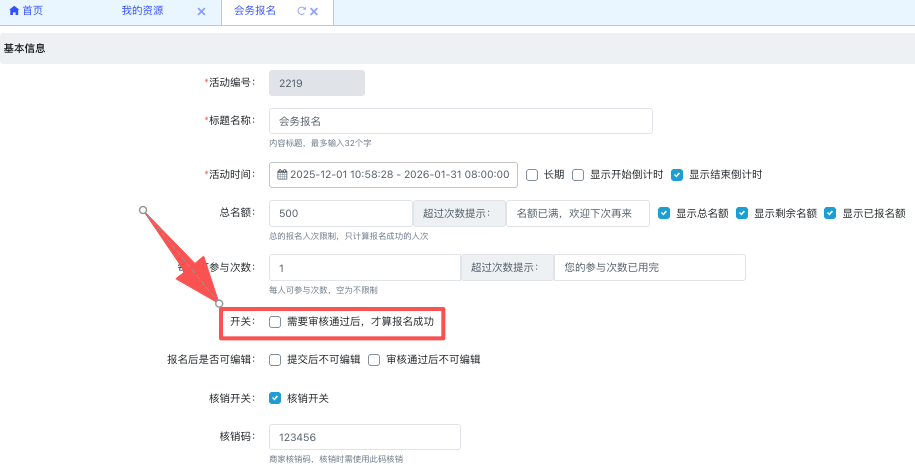Click the refresh icon on 会务报名 tab
915x467 pixels.
[301, 12]
